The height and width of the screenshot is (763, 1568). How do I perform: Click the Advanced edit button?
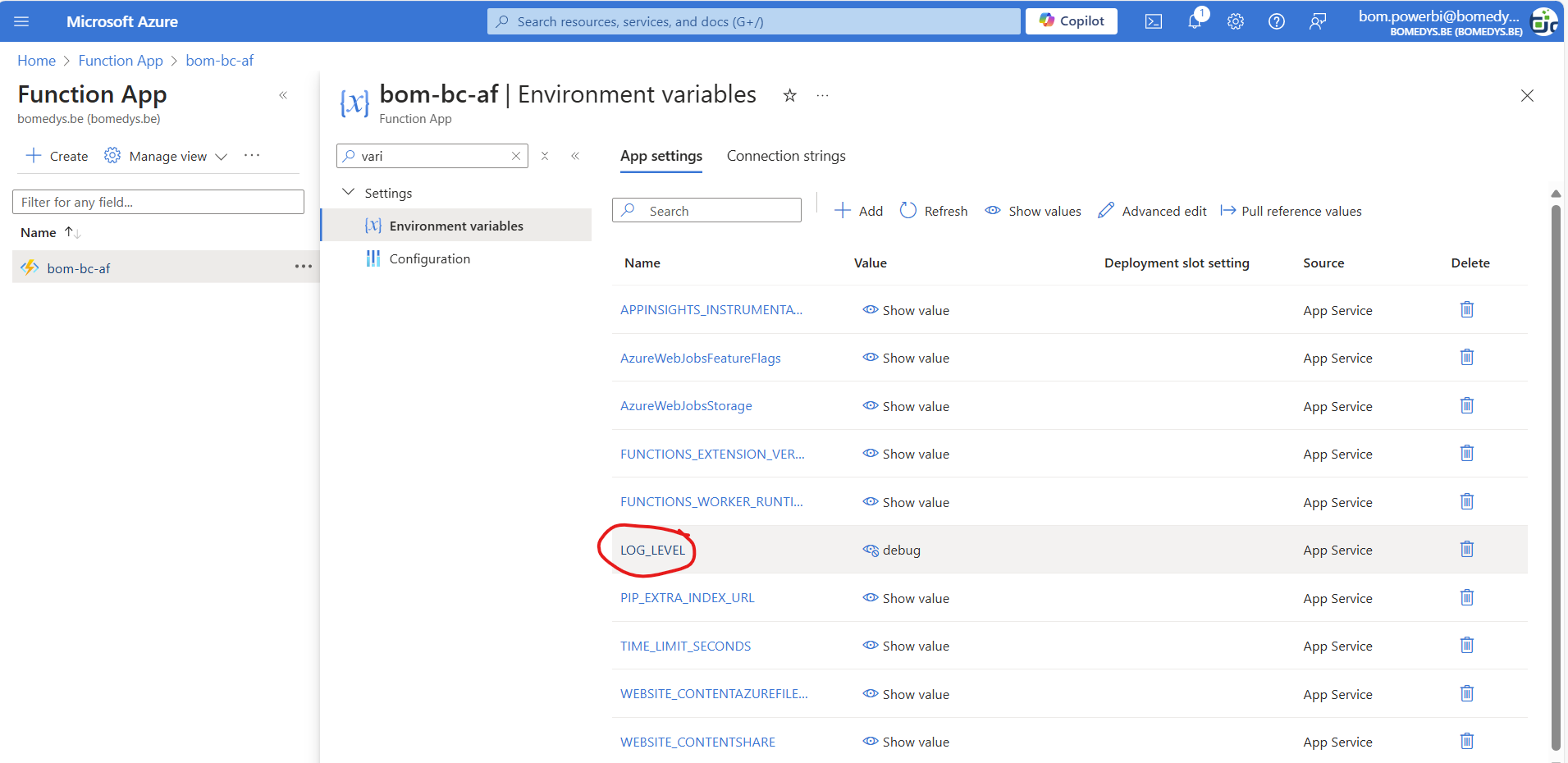click(1153, 211)
